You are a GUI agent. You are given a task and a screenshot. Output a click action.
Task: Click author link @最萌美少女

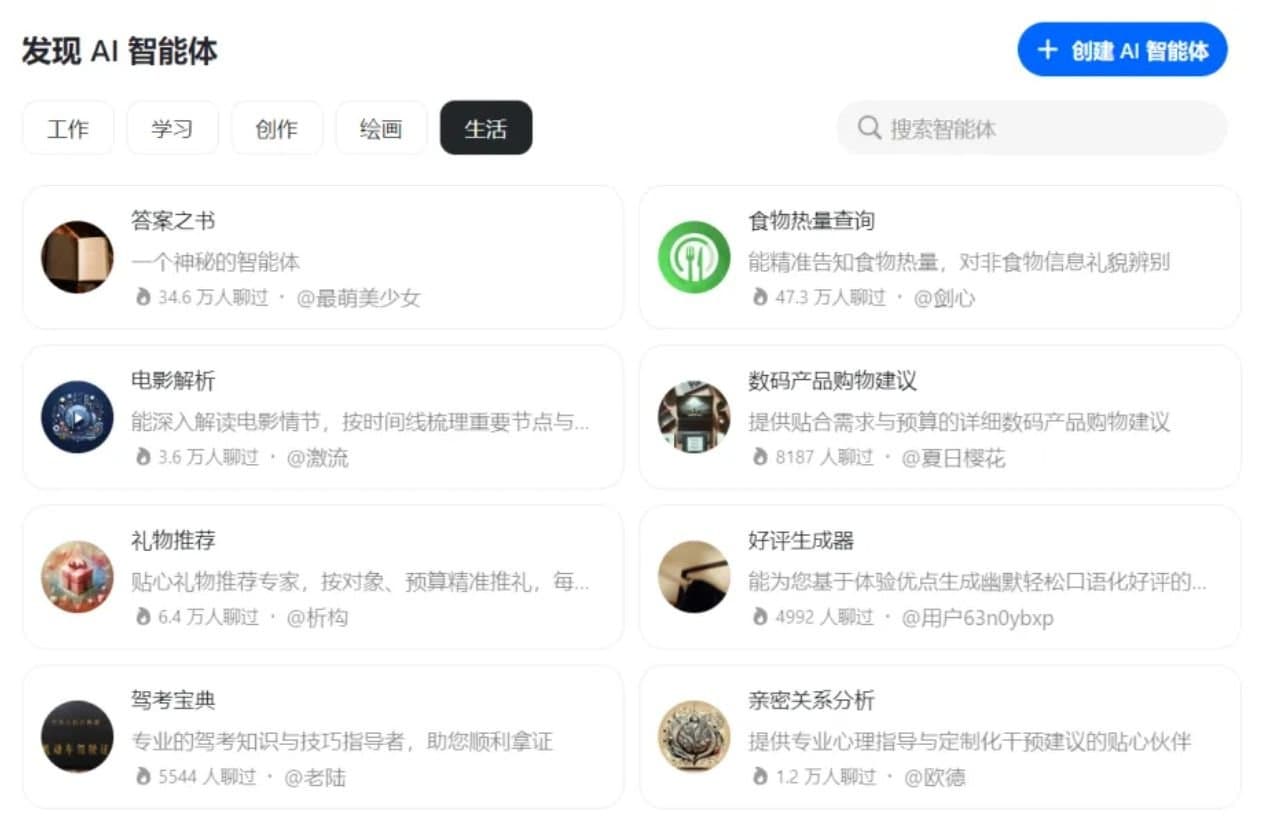tap(358, 298)
